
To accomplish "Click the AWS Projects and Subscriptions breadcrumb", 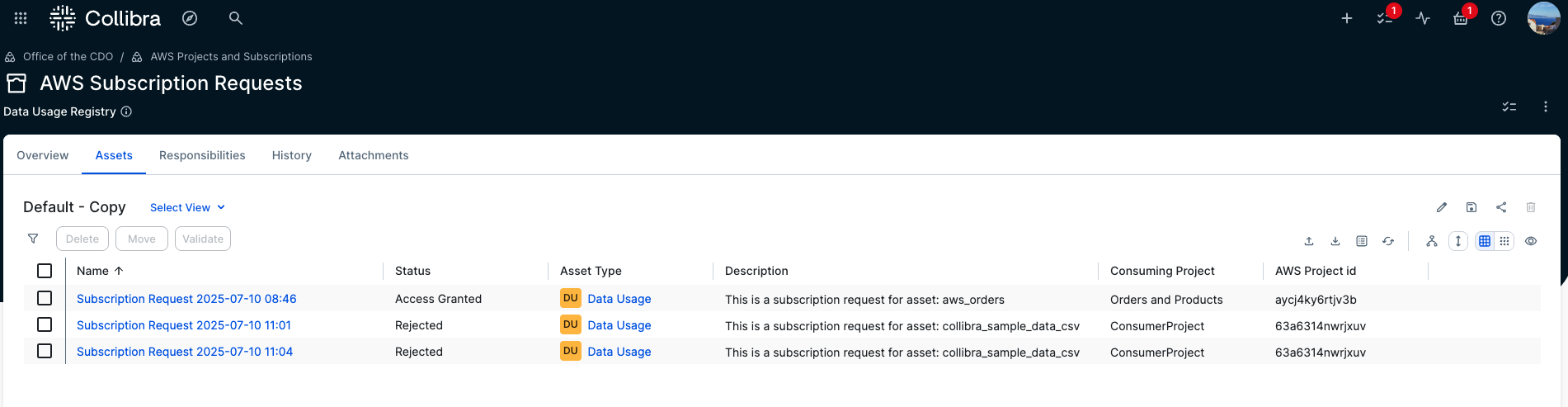I will 231,56.
